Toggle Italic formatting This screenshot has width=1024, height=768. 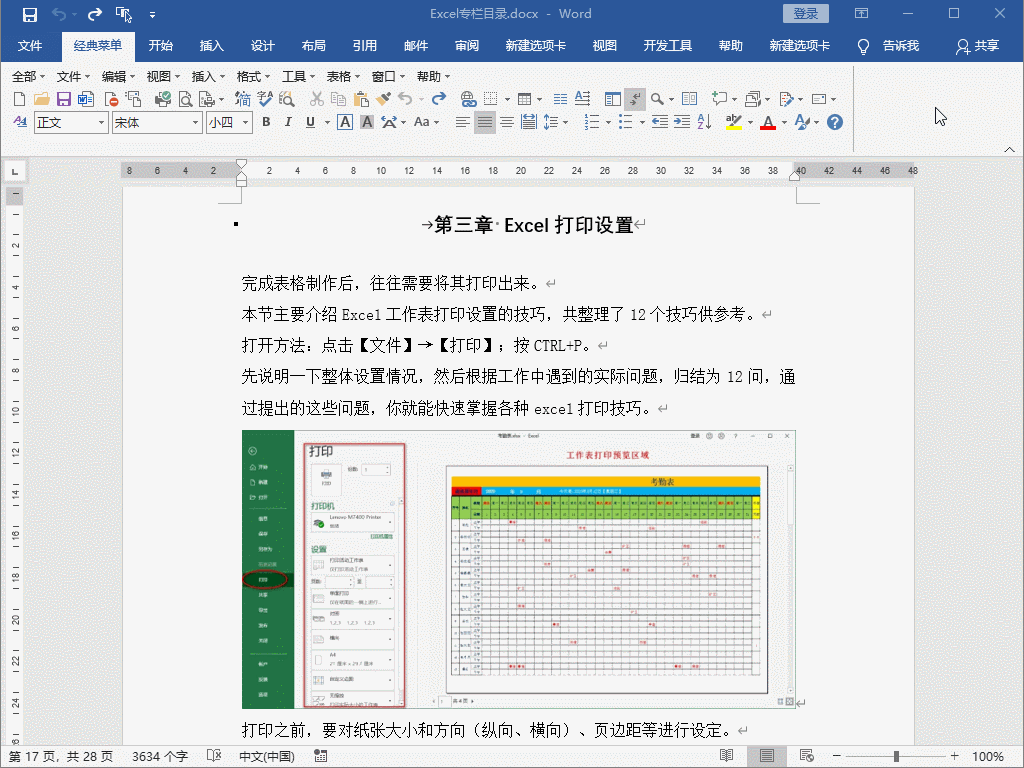(287, 122)
